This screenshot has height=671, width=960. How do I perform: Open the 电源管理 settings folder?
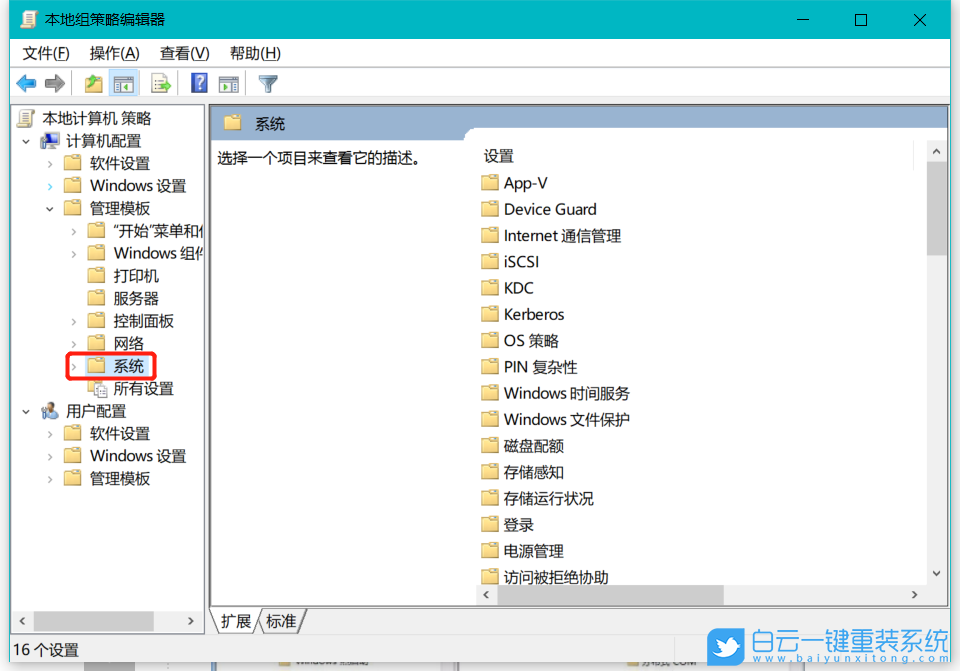pos(533,550)
